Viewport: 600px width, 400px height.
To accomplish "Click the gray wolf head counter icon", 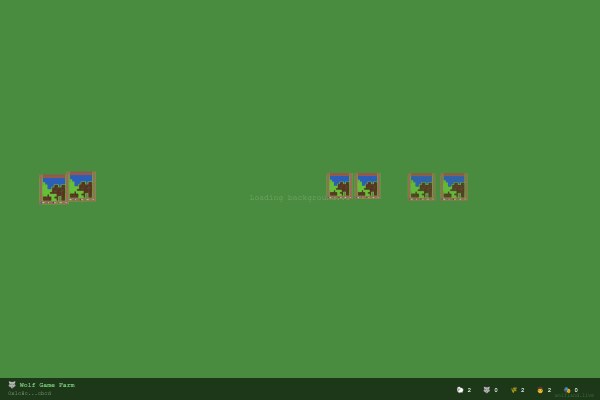I will tap(486, 390).
